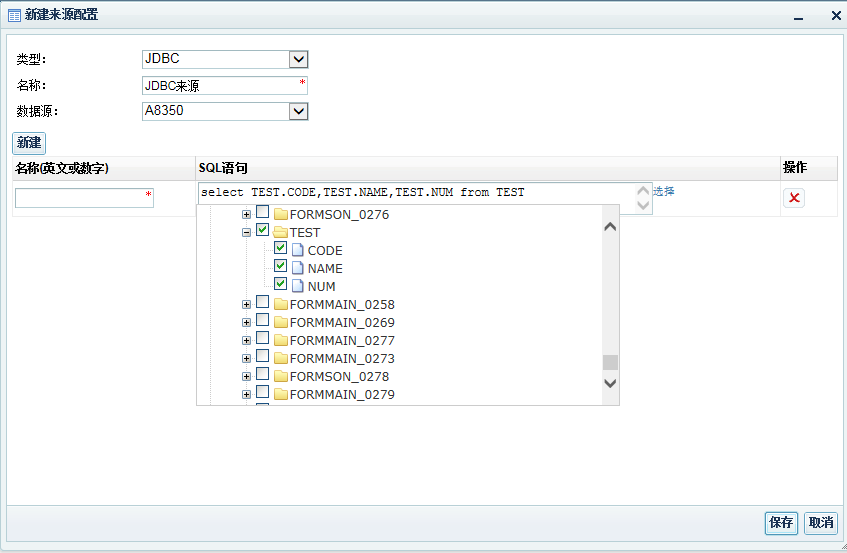
Task: Select the TEST tree item label
Action: click(x=305, y=233)
